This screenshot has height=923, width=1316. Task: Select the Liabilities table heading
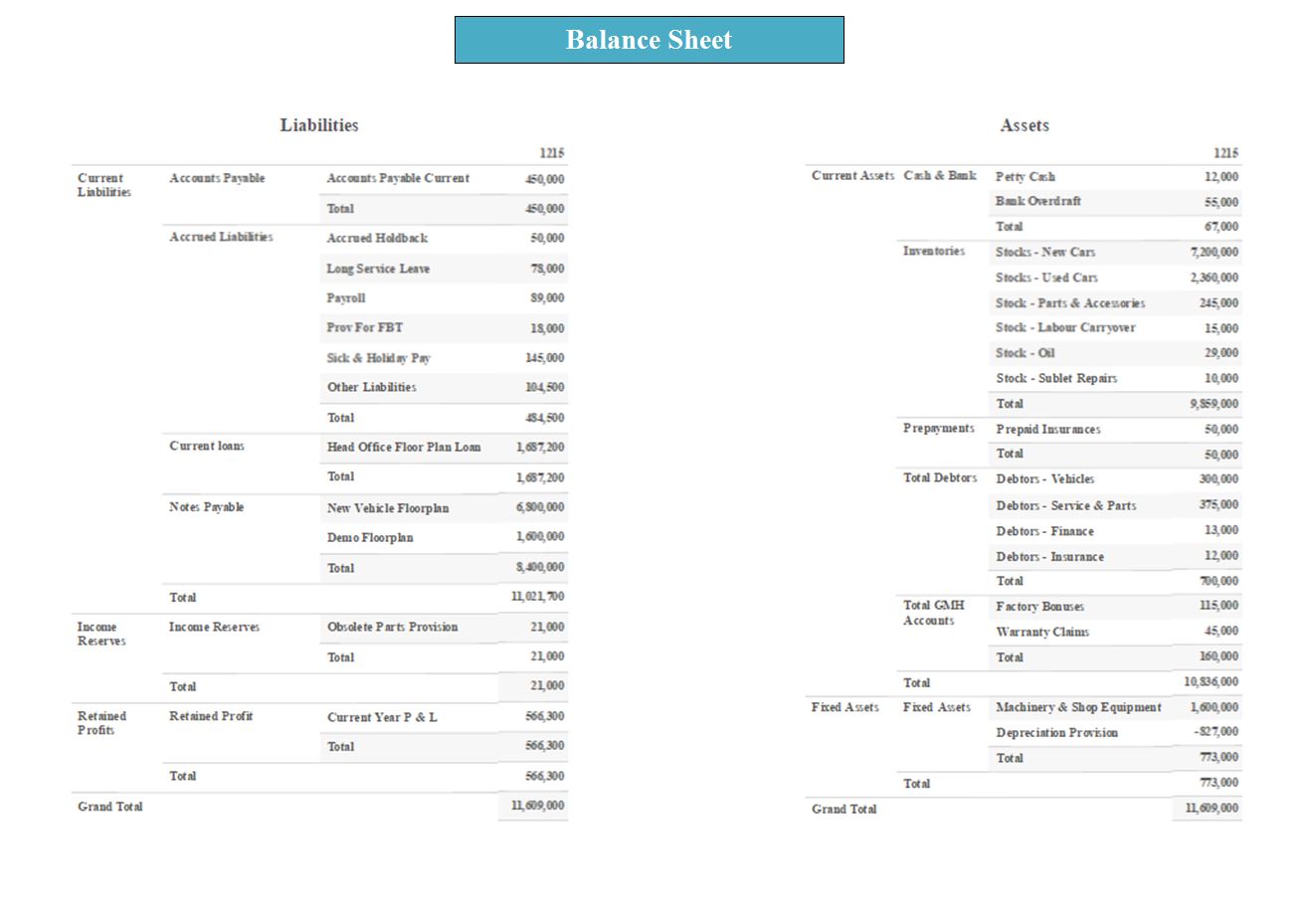(x=318, y=125)
